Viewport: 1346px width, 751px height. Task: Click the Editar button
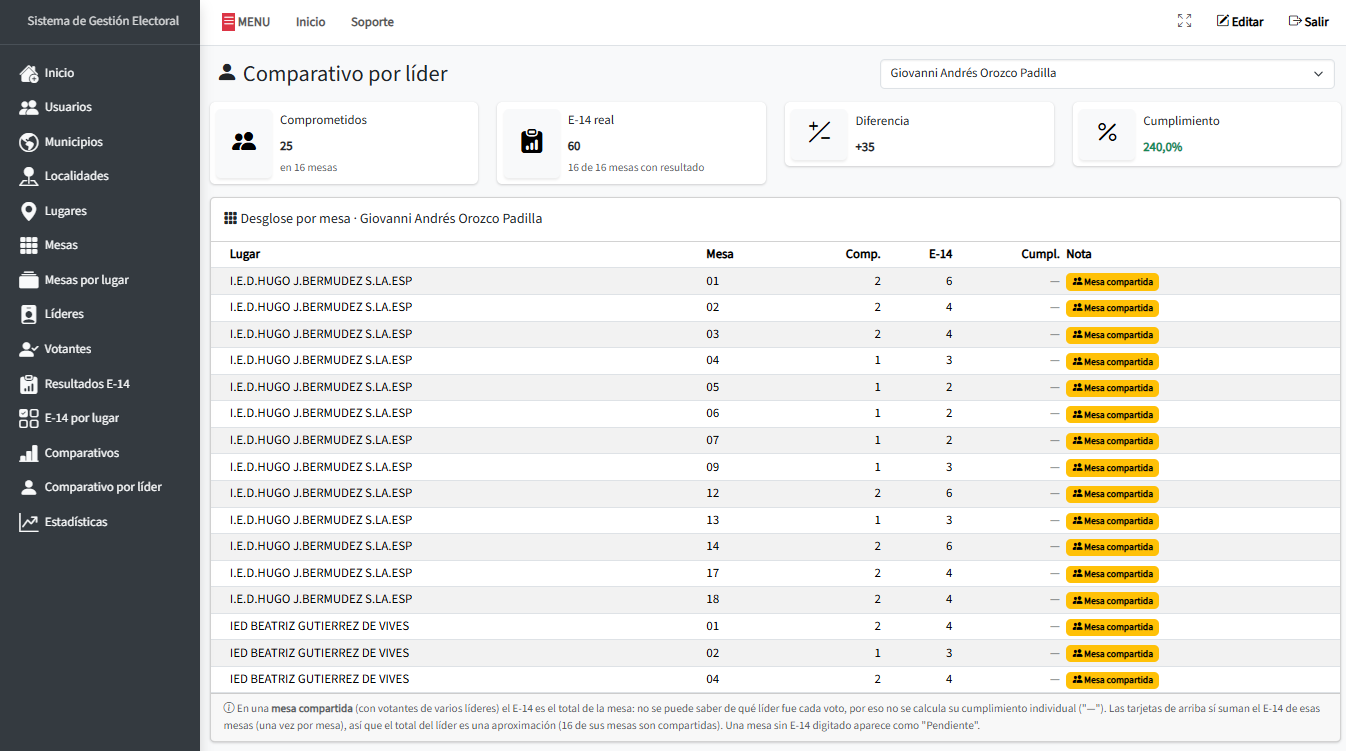point(1240,21)
